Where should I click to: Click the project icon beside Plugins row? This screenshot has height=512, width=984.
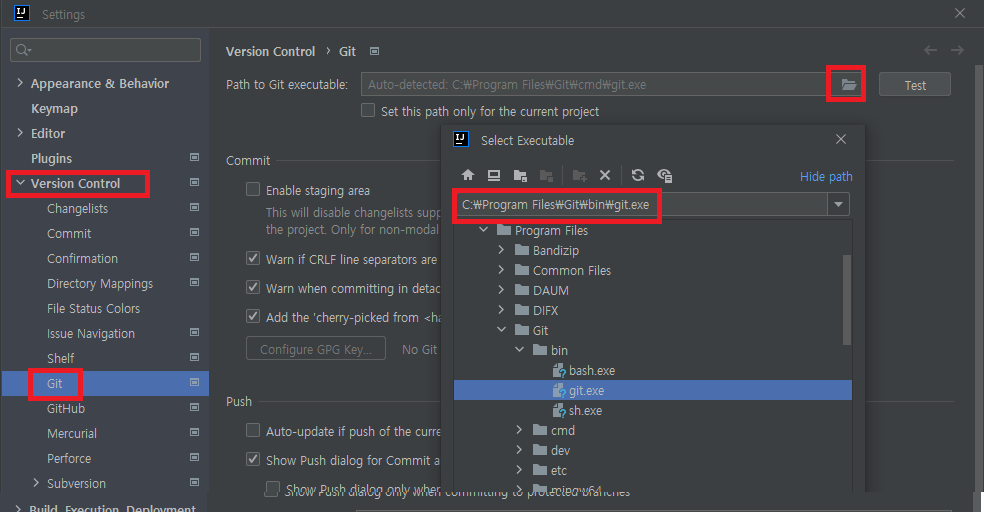coord(195,157)
